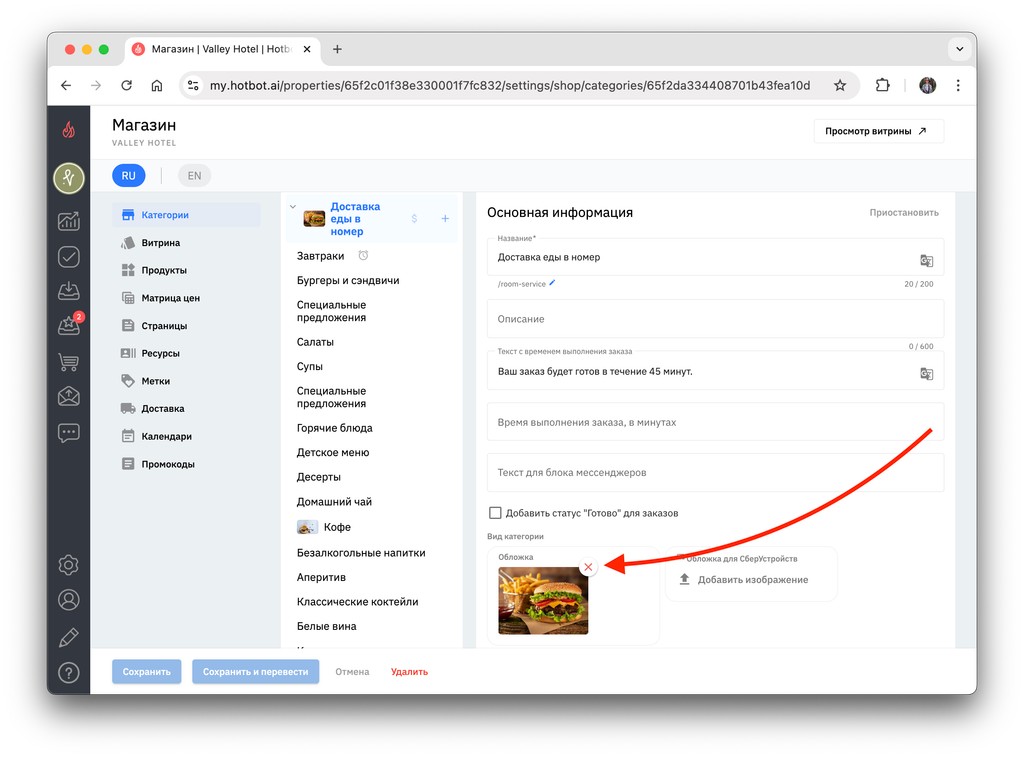Click translate icon in order time text field
Viewport: 1024px width, 757px height.
[x=926, y=374]
